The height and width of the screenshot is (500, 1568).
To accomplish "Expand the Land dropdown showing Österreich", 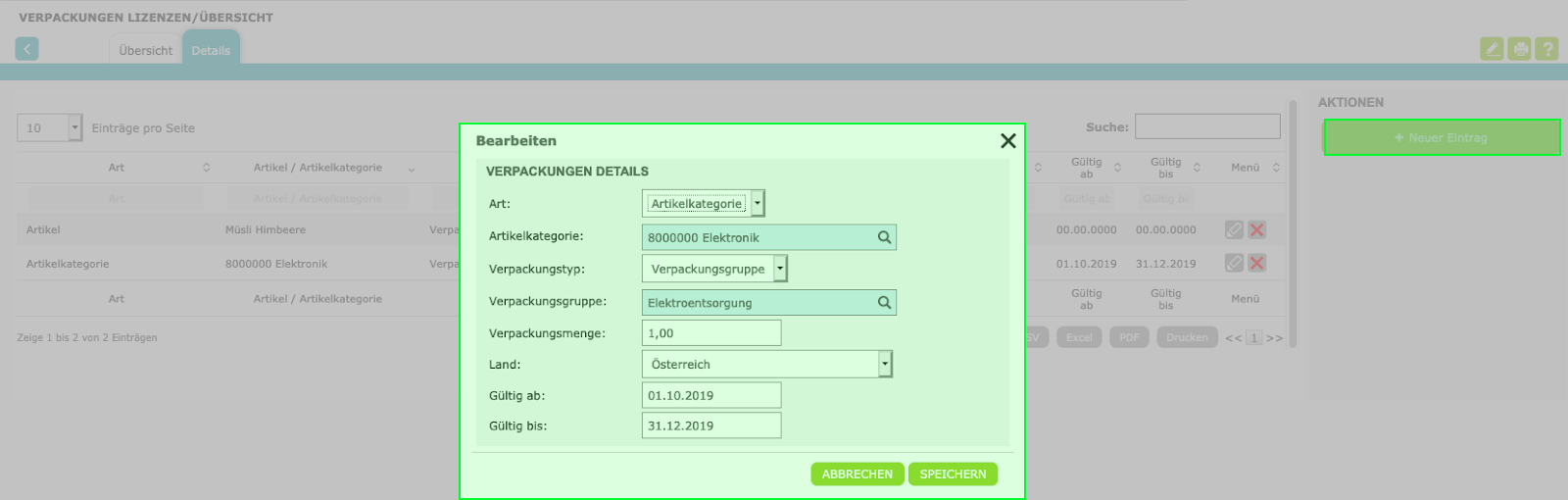I will point(767,364).
